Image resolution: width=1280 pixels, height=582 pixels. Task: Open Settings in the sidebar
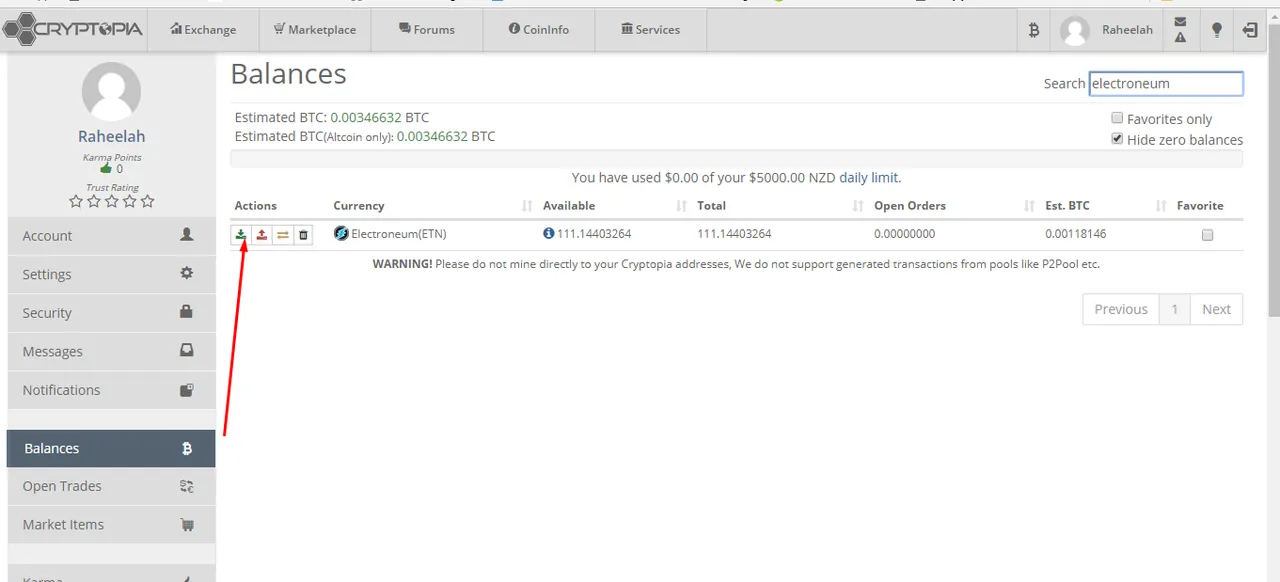click(111, 274)
